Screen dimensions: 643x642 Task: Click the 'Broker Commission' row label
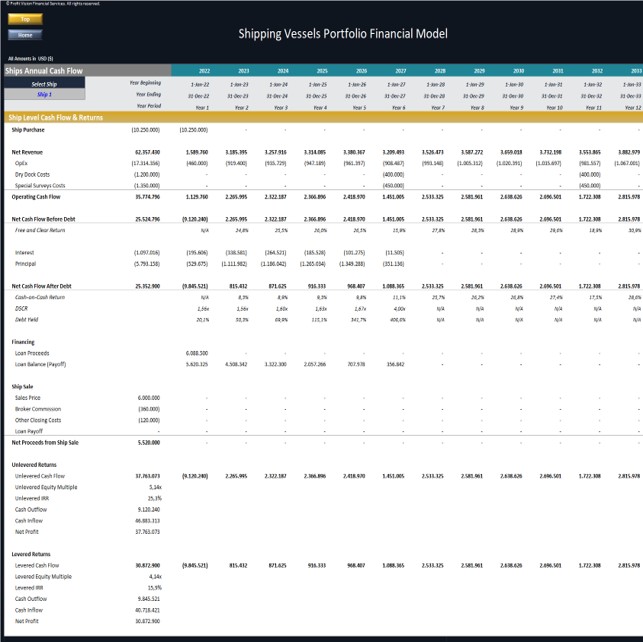point(38,409)
